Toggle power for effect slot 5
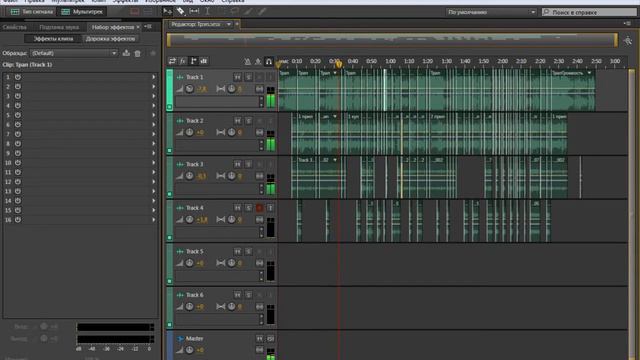Image resolution: width=640 pixels, height=360 pixels. (x=18, y=115)
